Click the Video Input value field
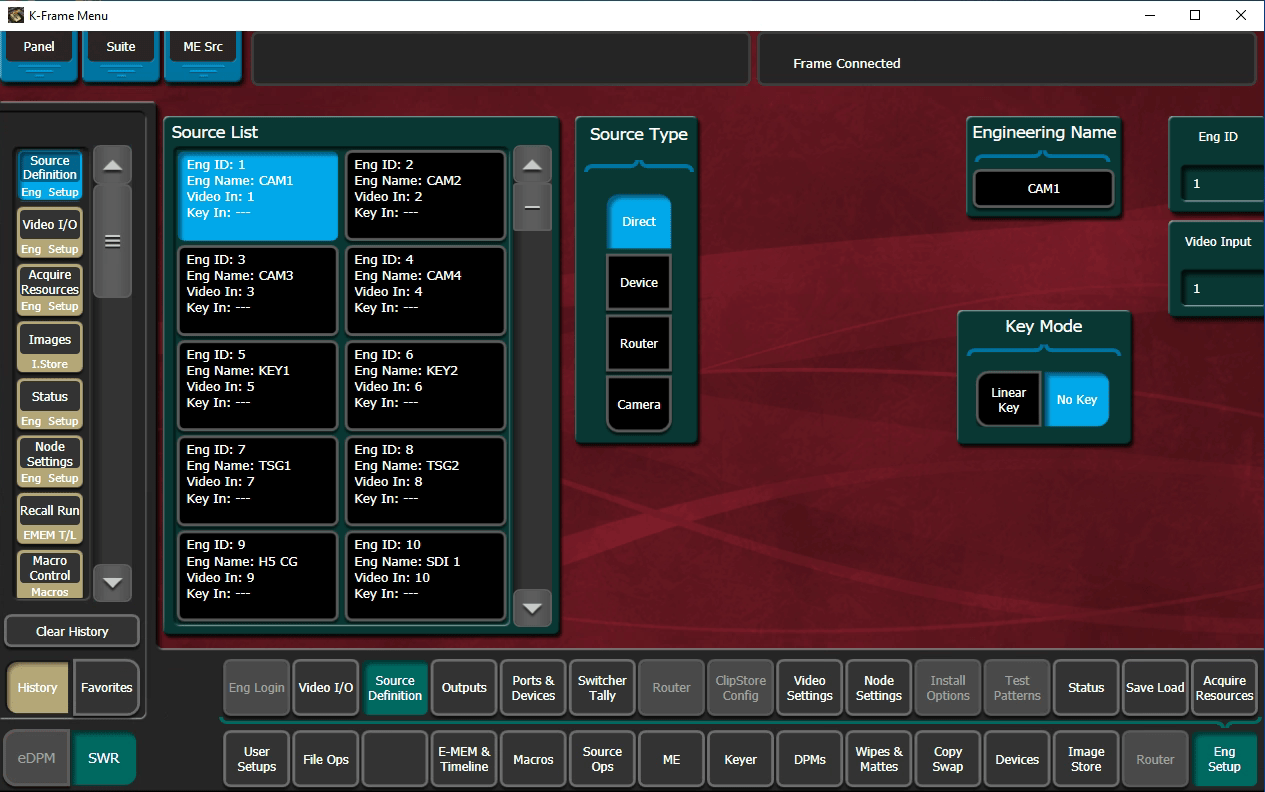Viewport: 1265px width, 792px height. click(x=1224, y=288)
